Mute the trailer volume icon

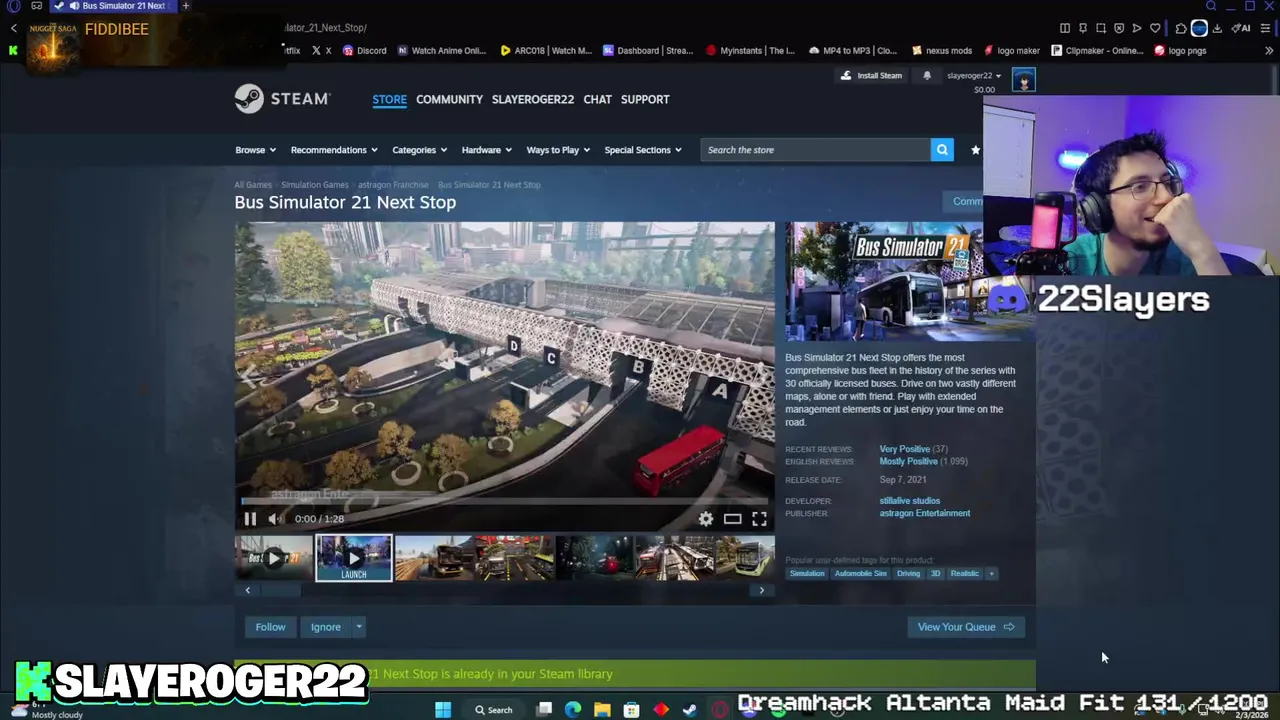275,518
